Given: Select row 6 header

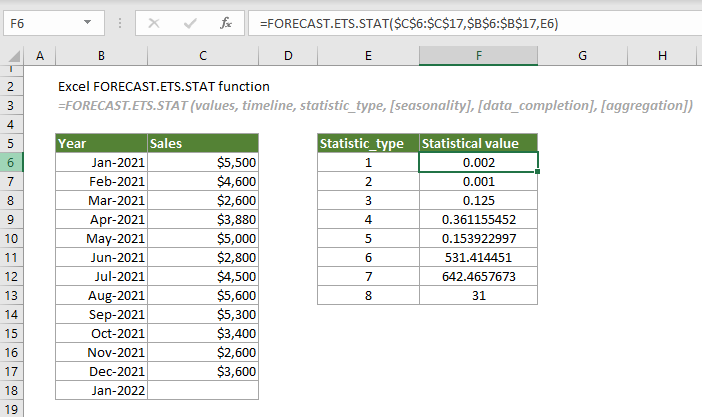Looking at the screenshot, I should (11, 162).
